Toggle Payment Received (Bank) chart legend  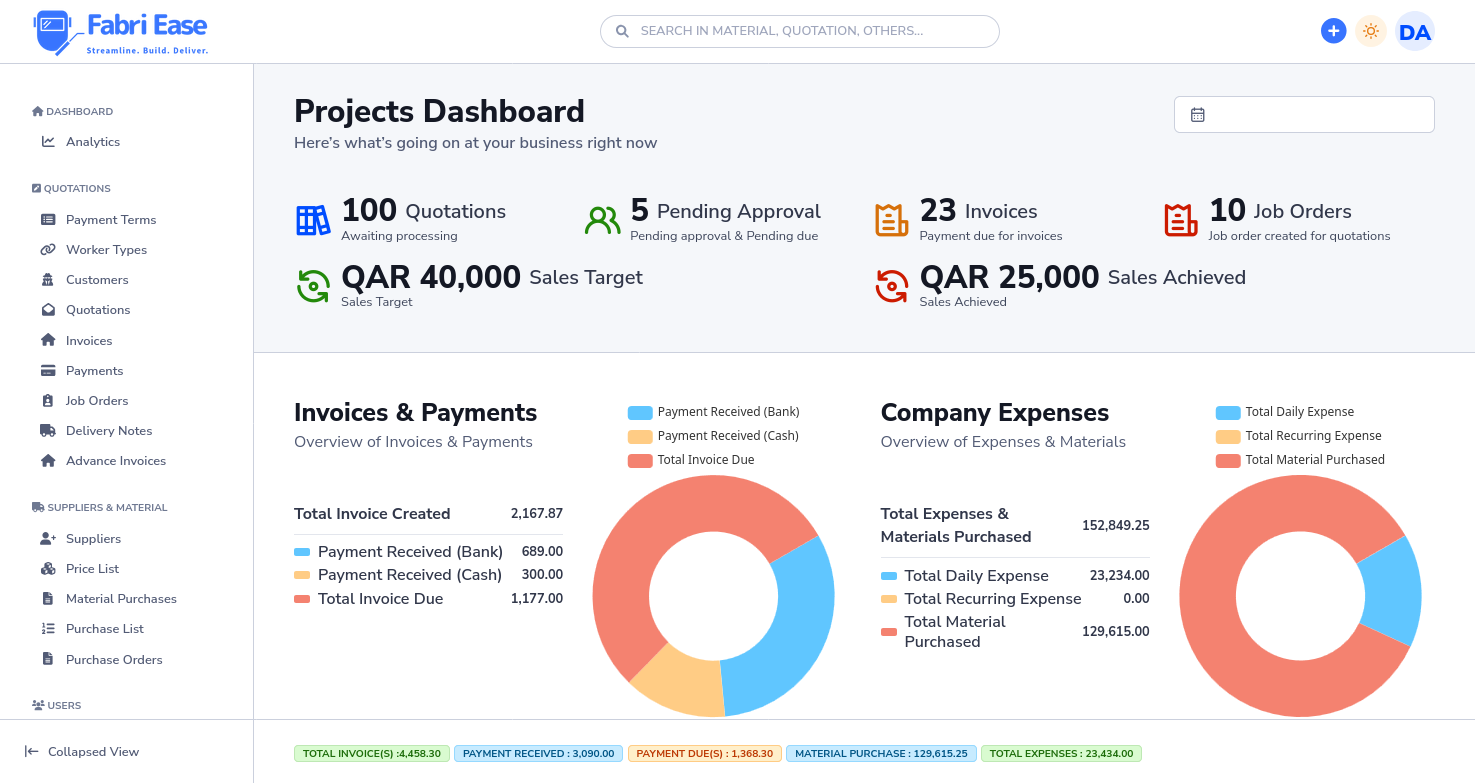coord(714,412)
